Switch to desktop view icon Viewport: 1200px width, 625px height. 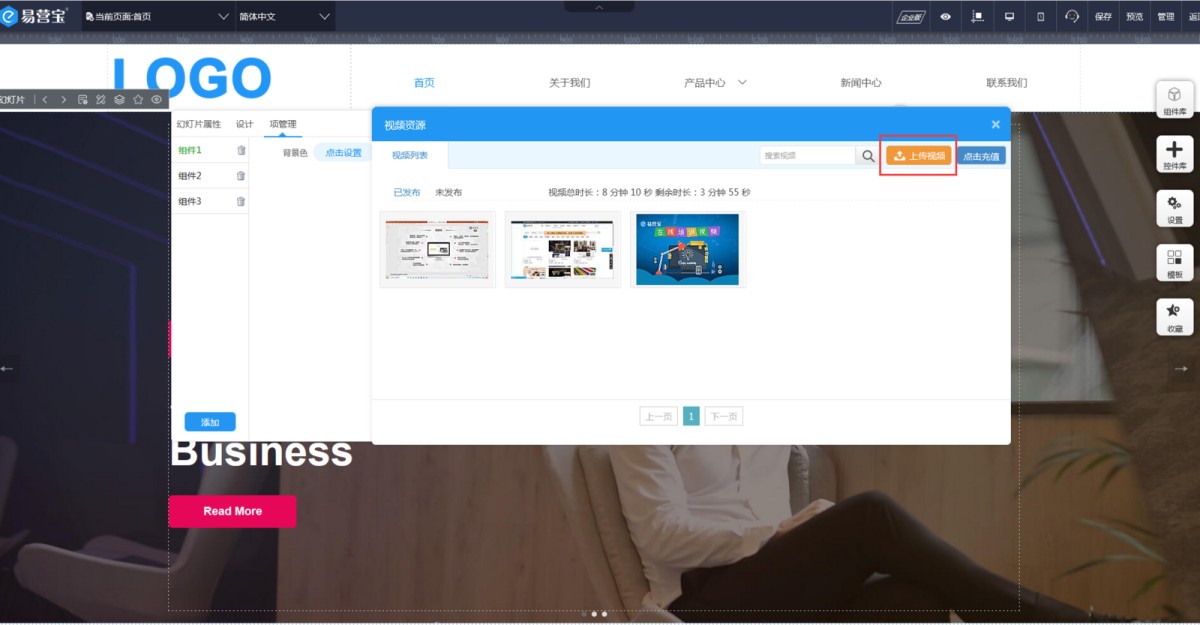tap(1009, 17)
